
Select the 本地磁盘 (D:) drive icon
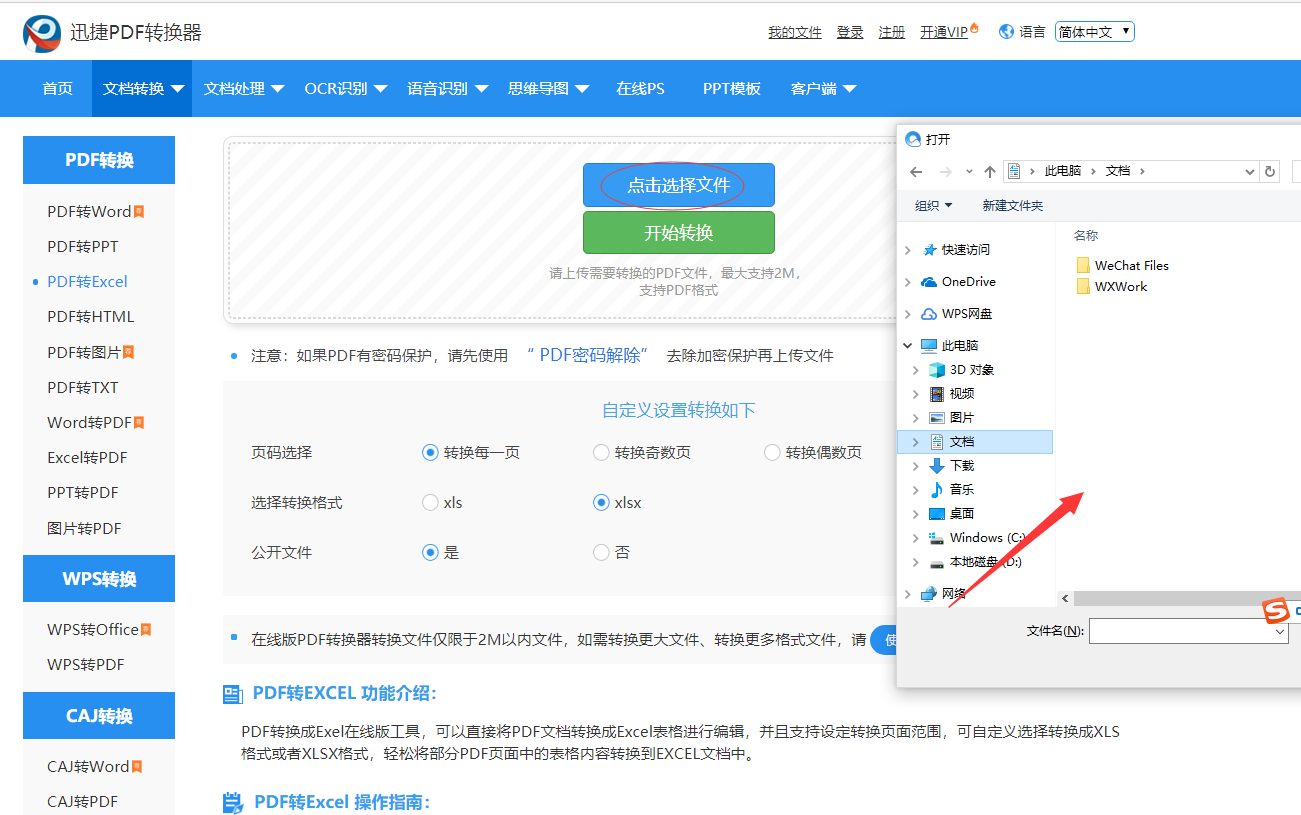click(937, 562)
